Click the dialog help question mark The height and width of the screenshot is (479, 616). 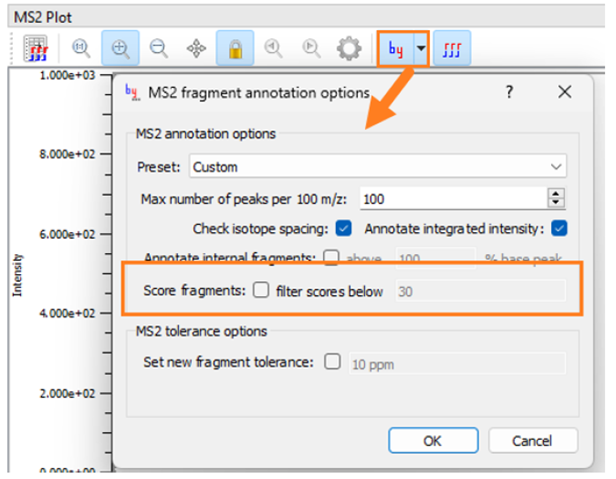(x=508, y=93)
